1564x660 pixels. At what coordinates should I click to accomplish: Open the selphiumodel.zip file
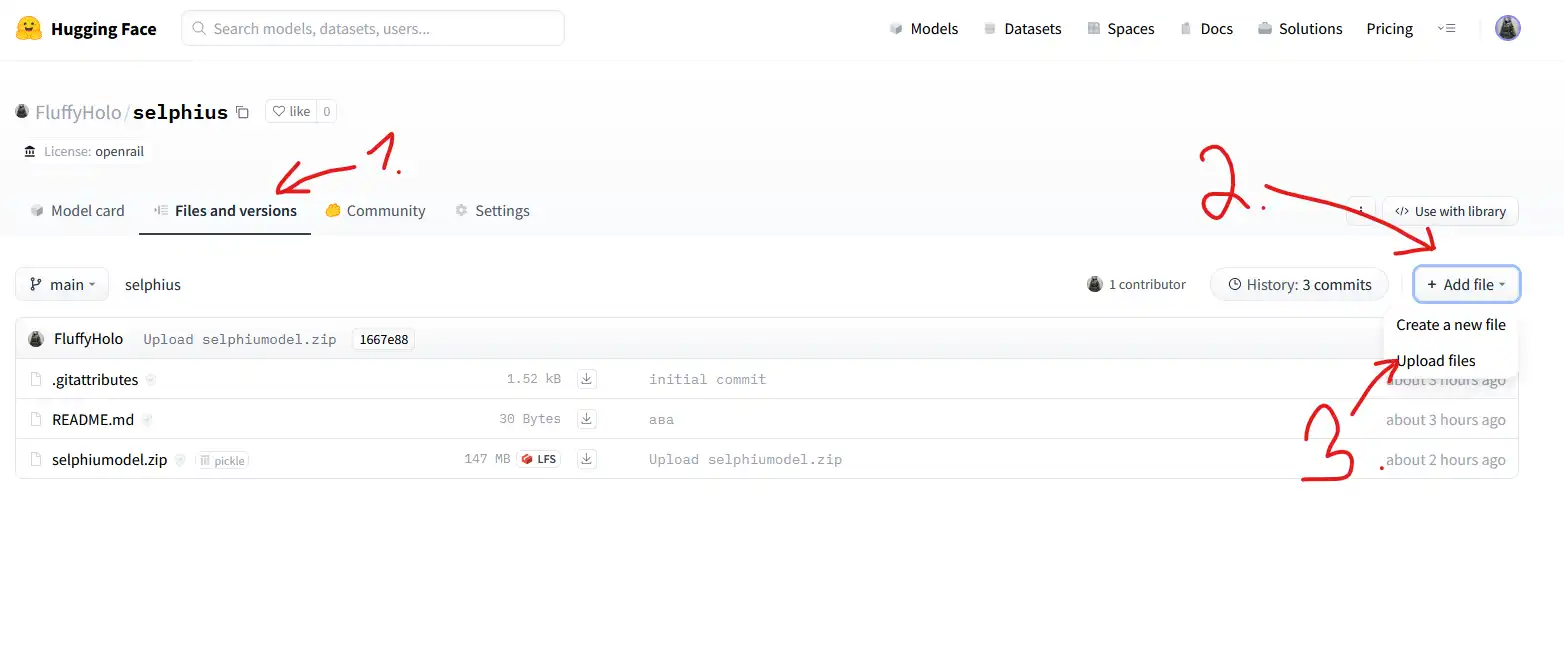pyautogui.click(x=110, y=460)
